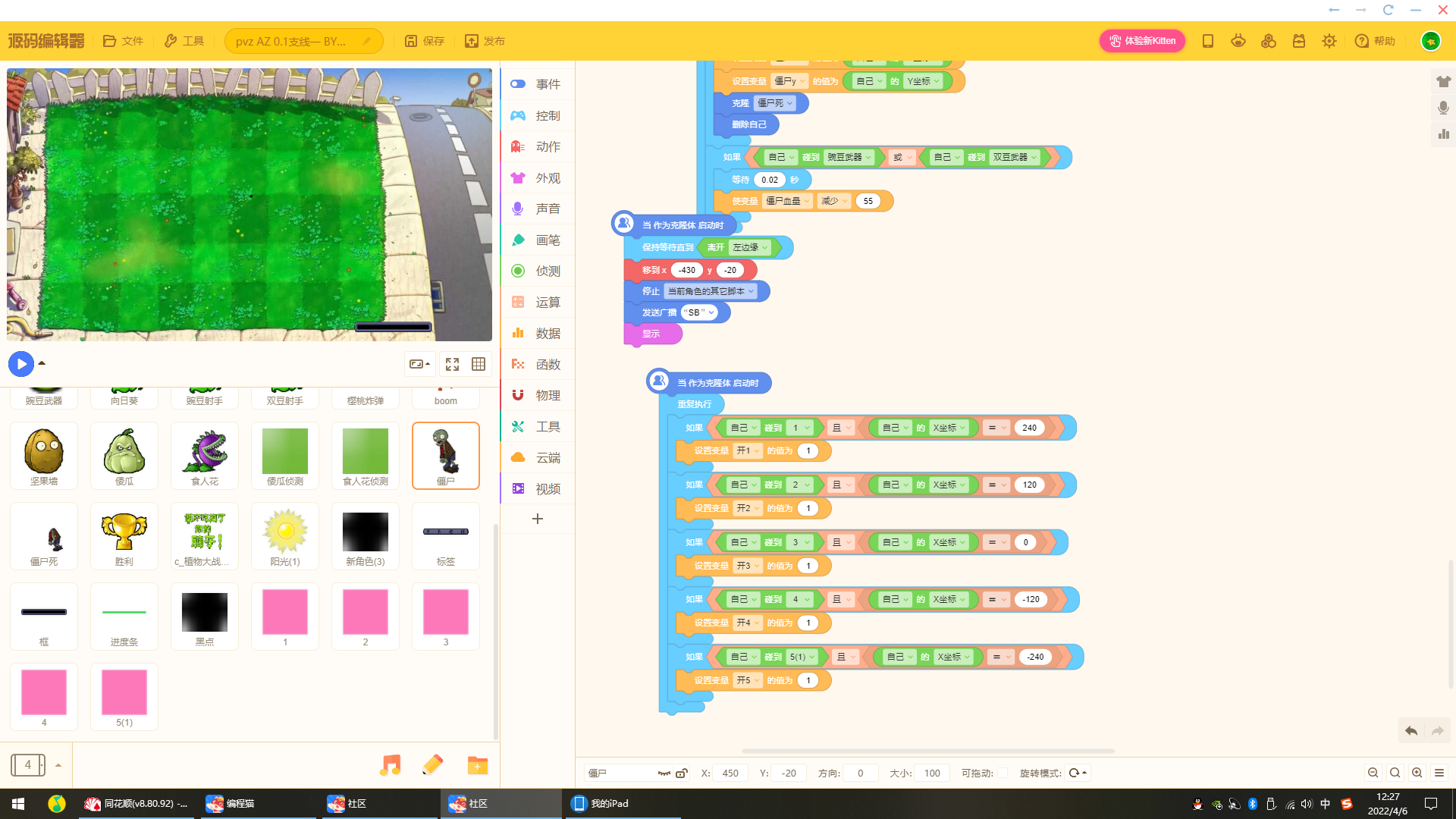Select the 运算 block category
The height and width of the screenshot is (819, 1456).
point(537,302)
